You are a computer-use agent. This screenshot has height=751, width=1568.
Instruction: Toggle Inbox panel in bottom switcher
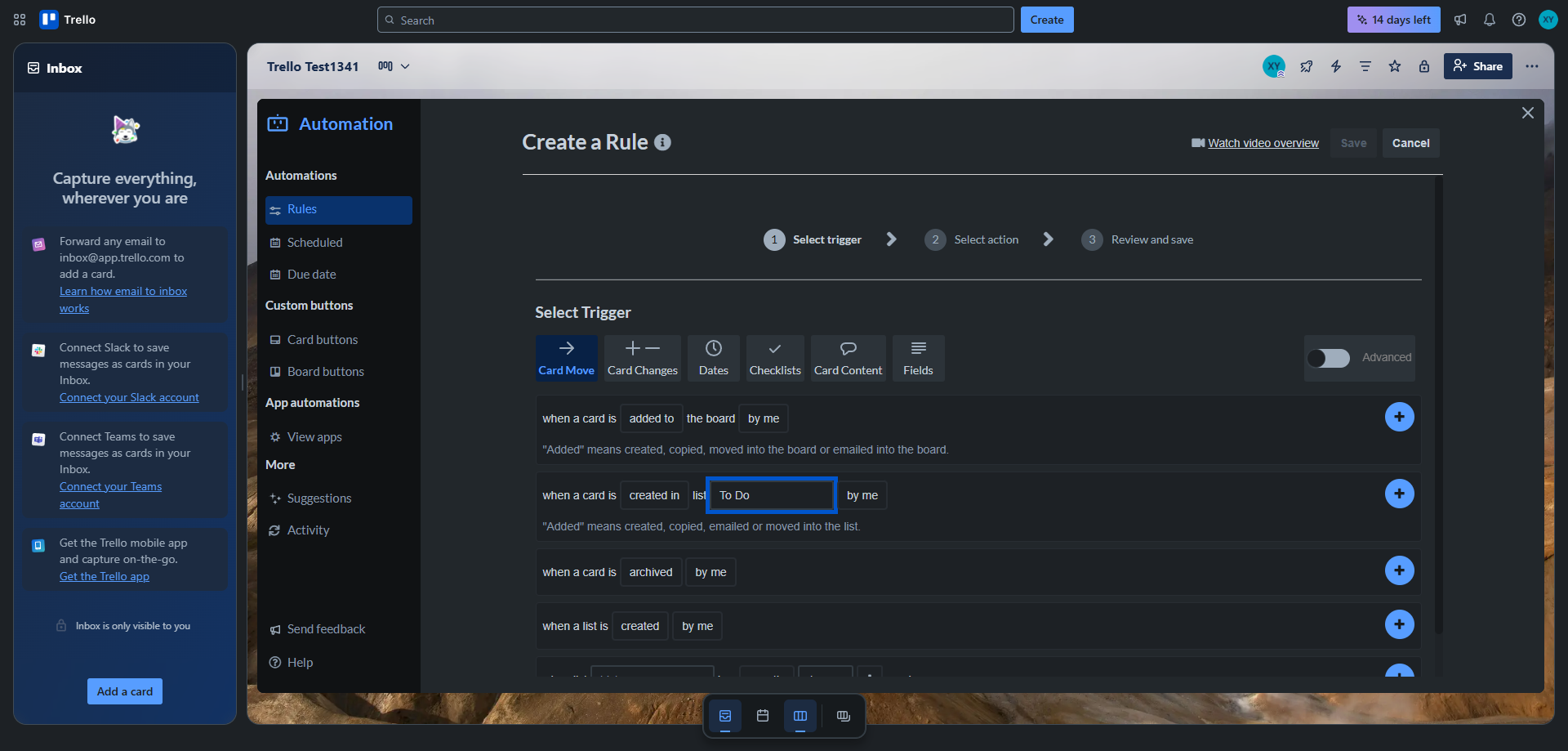(x=725, y=716)
